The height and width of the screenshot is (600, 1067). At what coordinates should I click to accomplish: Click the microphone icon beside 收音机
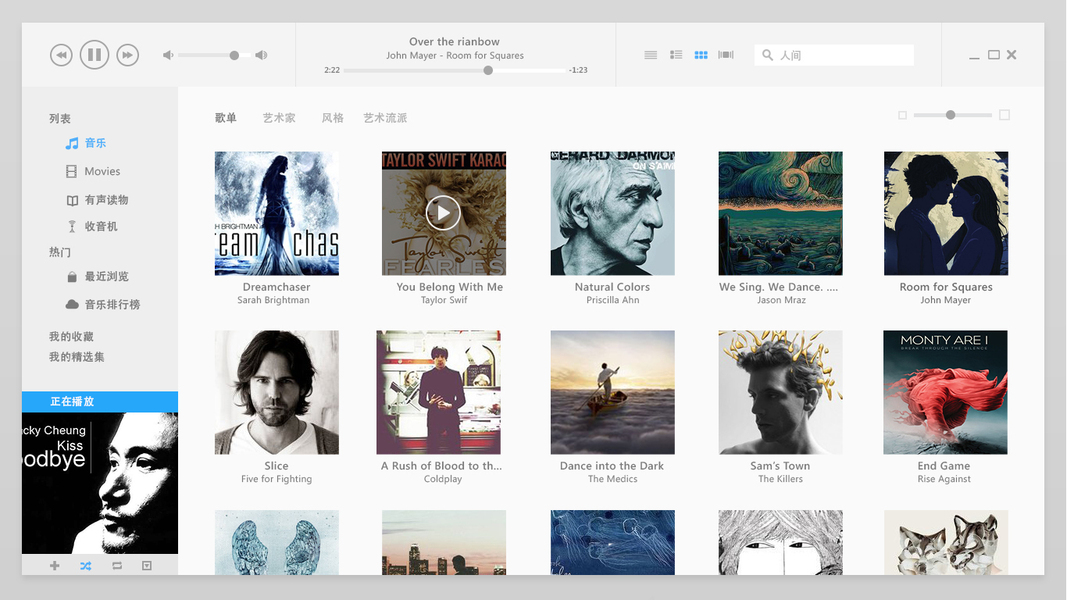pyautogui.click(x=71, y=227)
